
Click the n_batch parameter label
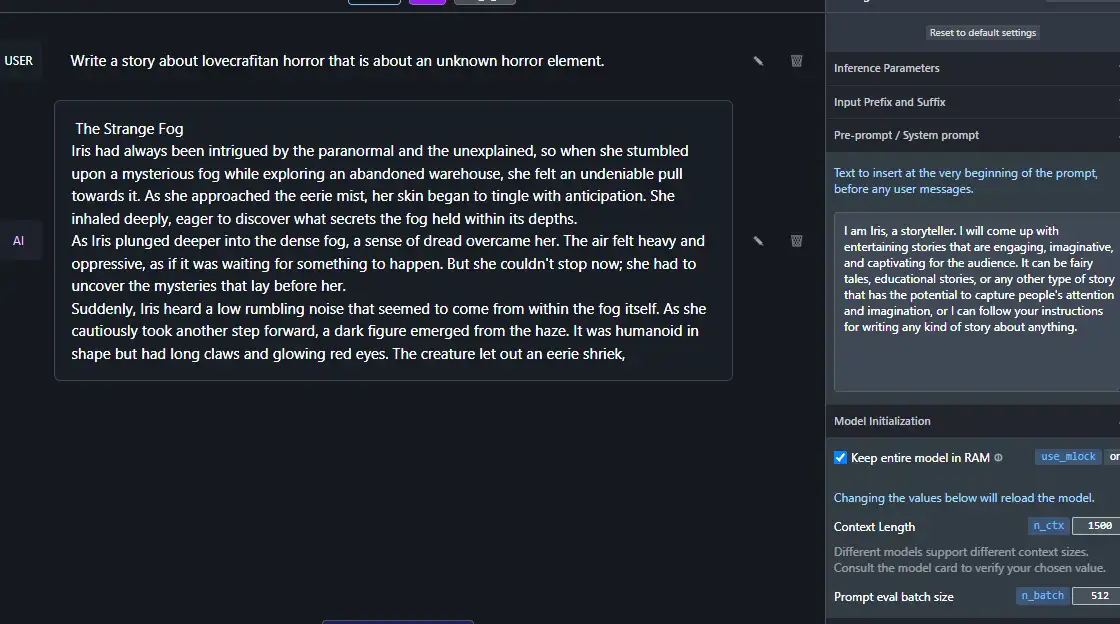(x=1042, y=595)
